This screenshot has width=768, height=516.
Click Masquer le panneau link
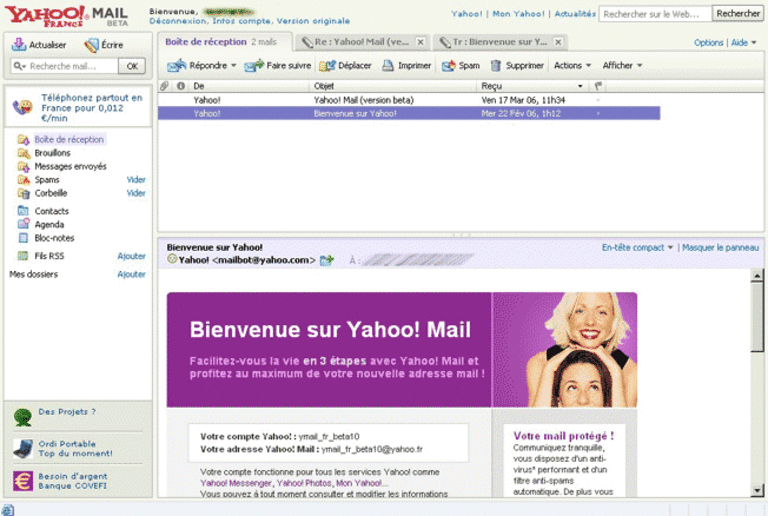click(x=720, y=248)
